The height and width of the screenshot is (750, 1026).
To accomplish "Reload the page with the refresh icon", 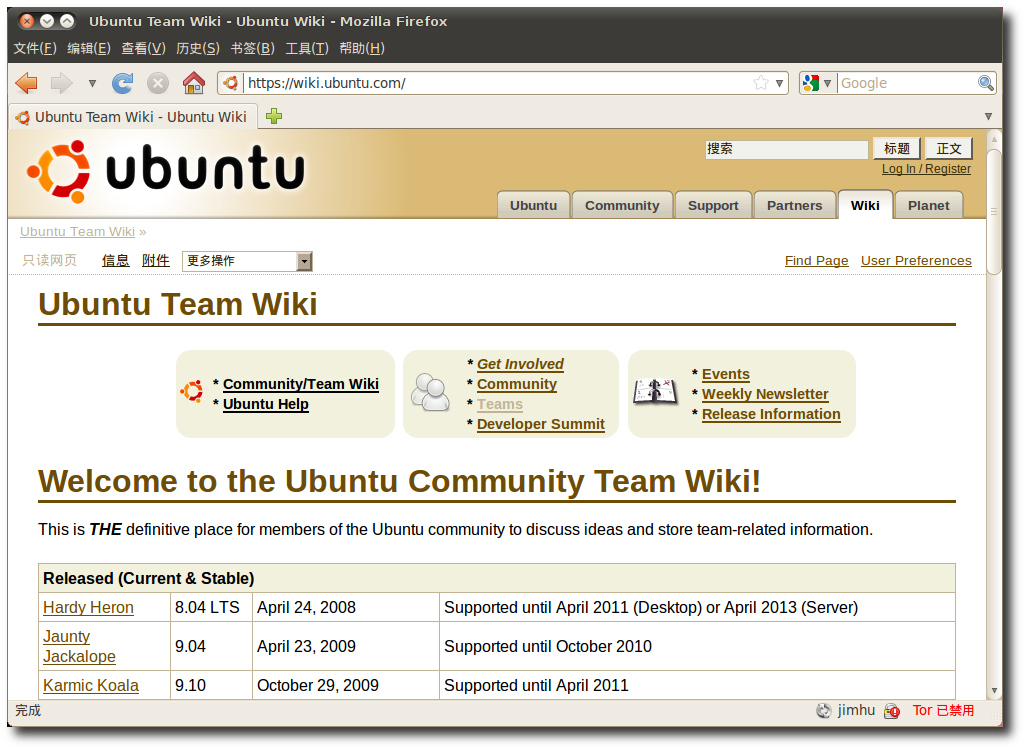I will pos(122,83).
